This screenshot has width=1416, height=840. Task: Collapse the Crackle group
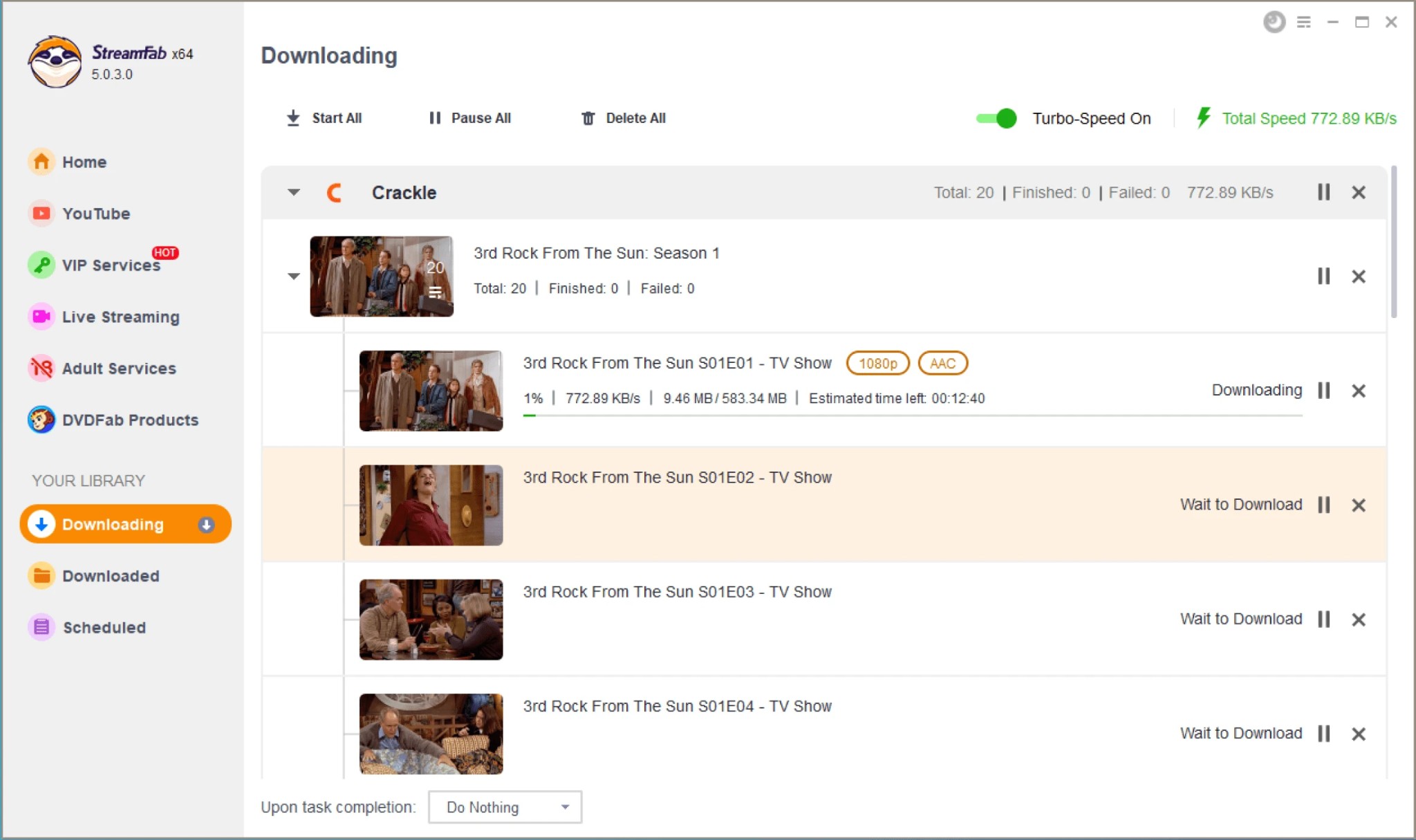point(293,193)
